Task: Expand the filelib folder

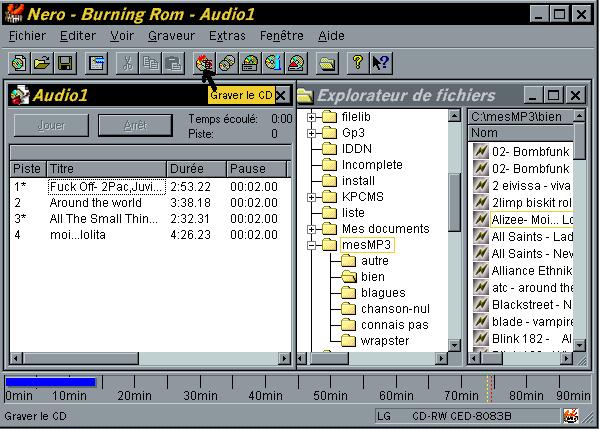Action: tap(311, 117)
